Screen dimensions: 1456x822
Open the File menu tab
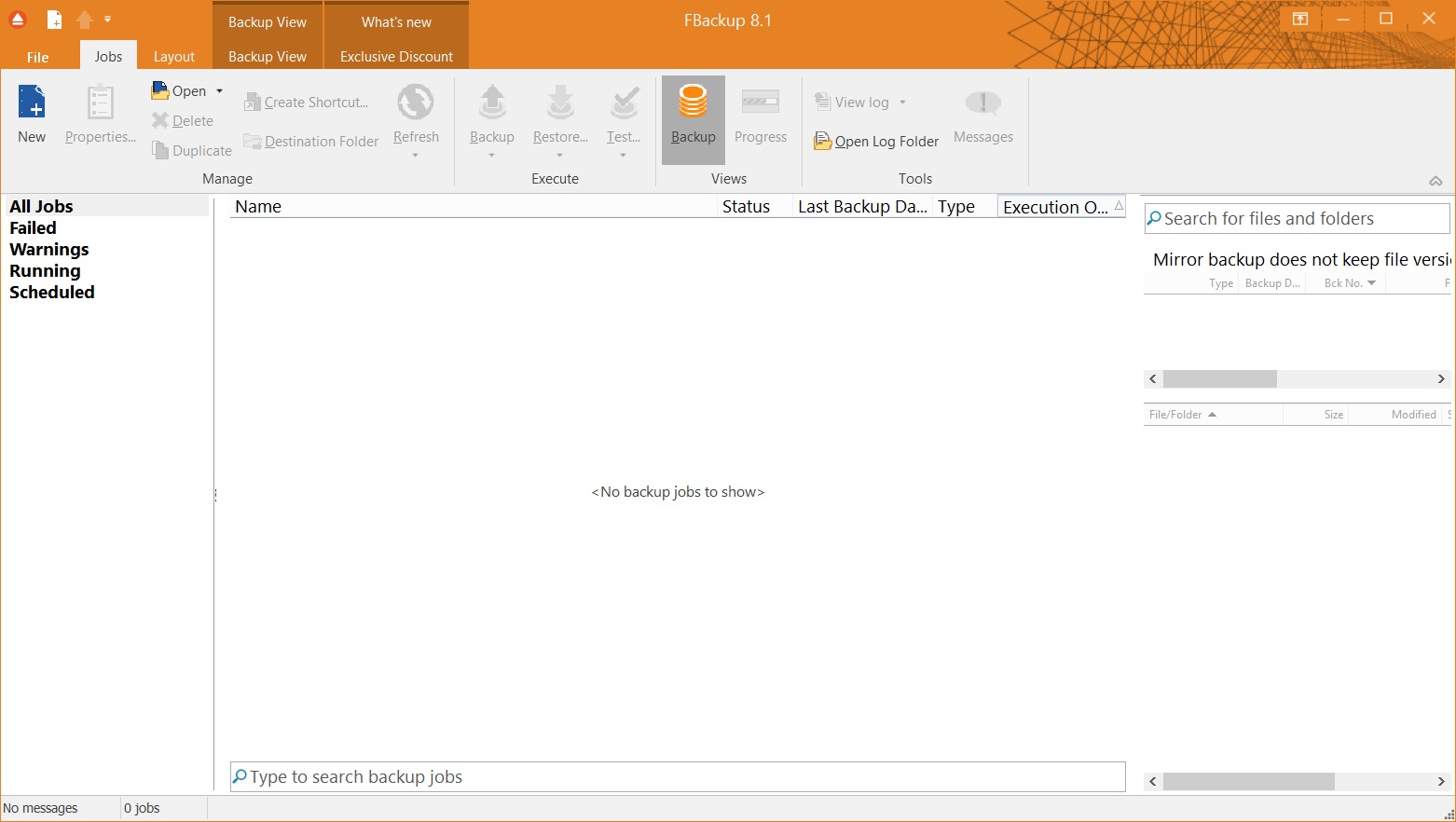[38, 57]
